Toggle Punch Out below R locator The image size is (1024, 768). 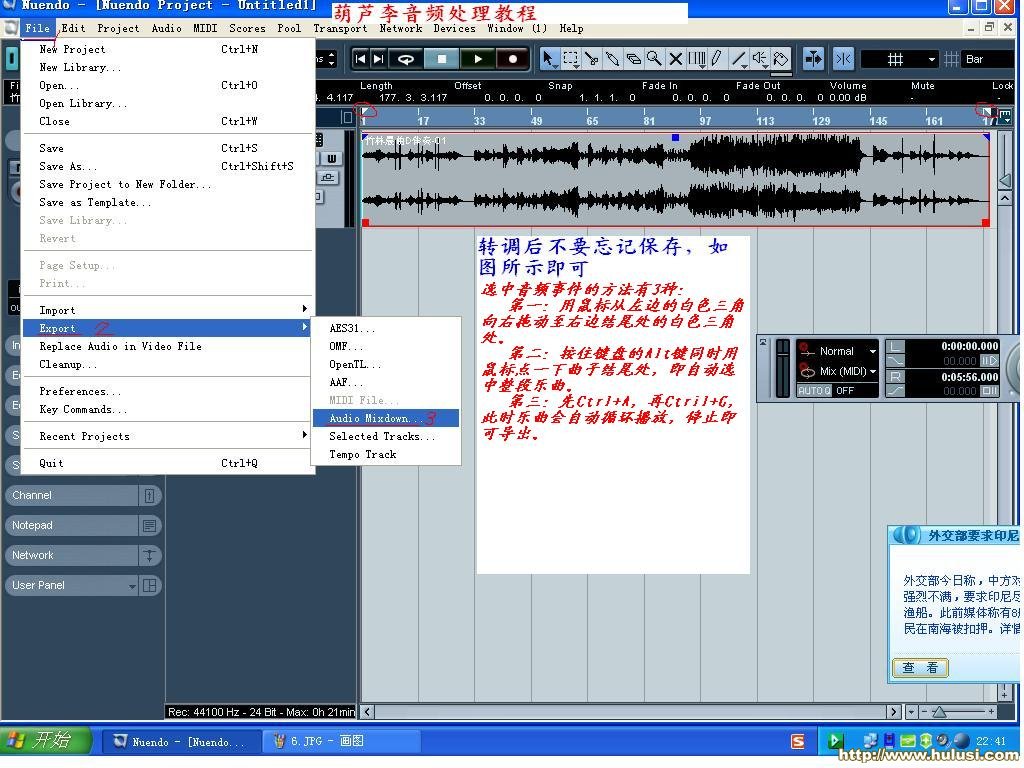click(x=895, y=391)
